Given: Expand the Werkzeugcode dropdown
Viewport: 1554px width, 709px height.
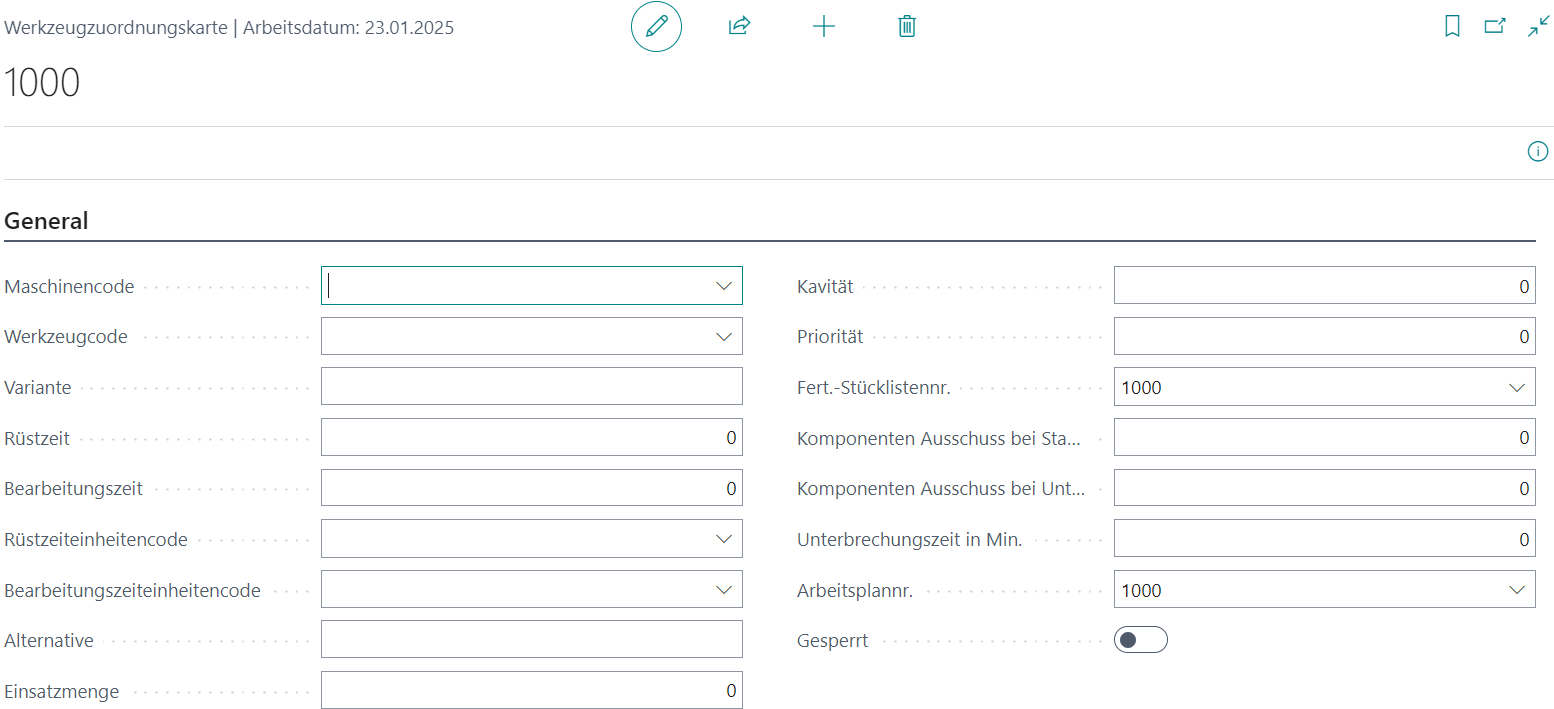Looking at the screenshot, I should click(x=724, y=337).
